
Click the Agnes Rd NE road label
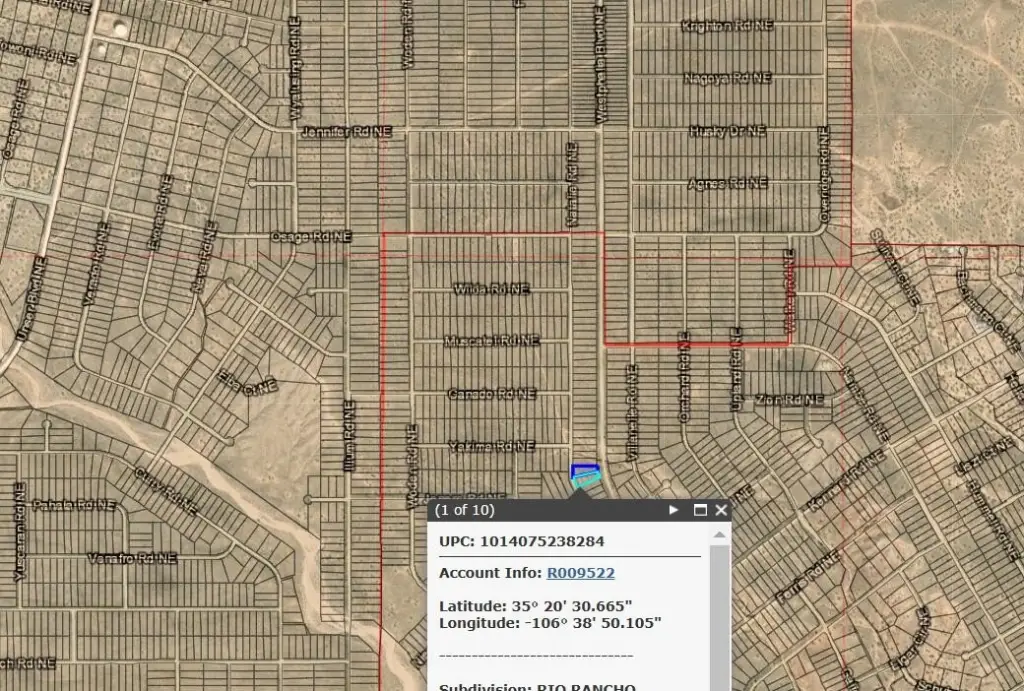click(727, 183)
